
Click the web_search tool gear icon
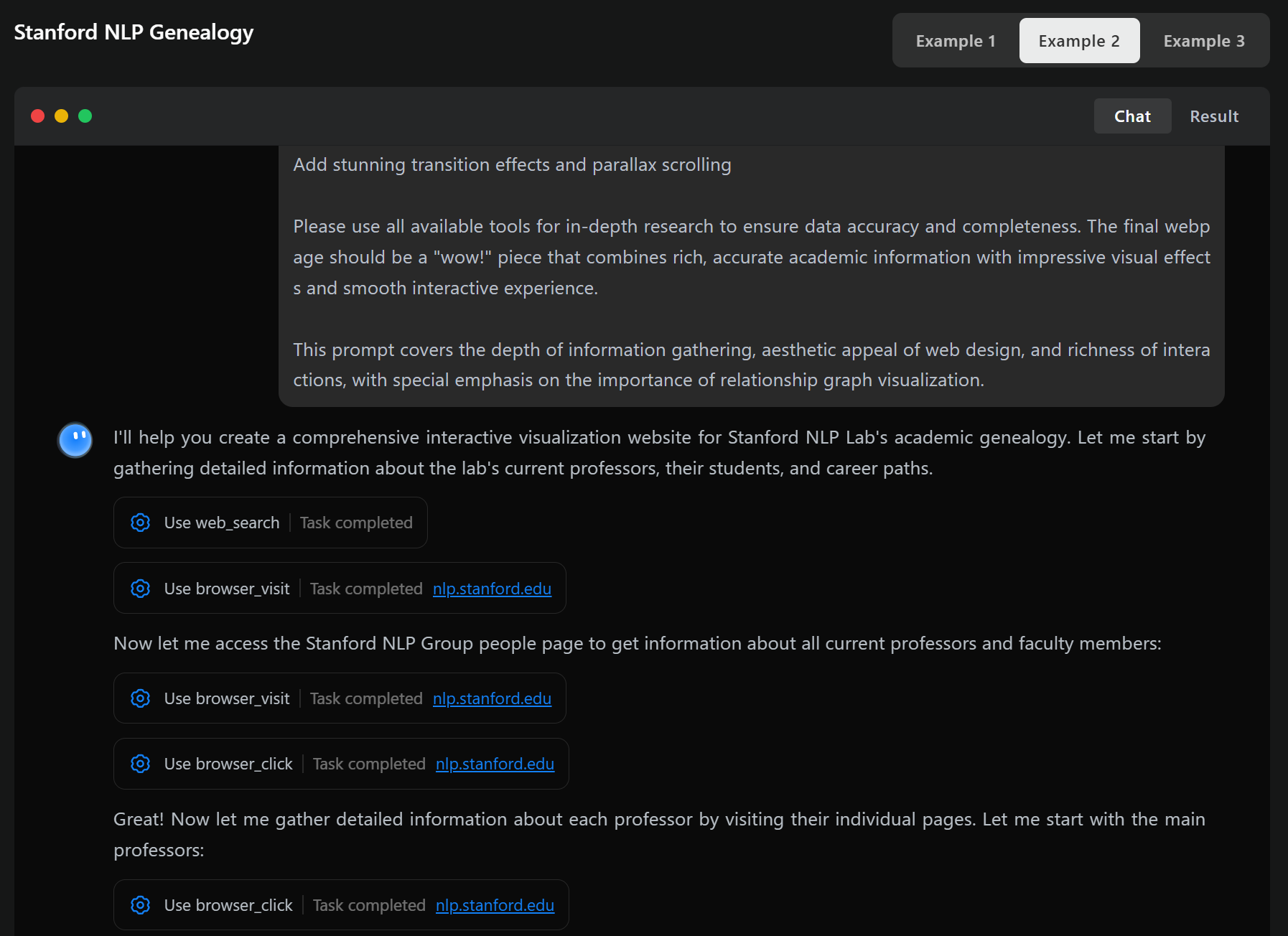tap(141, 523)
